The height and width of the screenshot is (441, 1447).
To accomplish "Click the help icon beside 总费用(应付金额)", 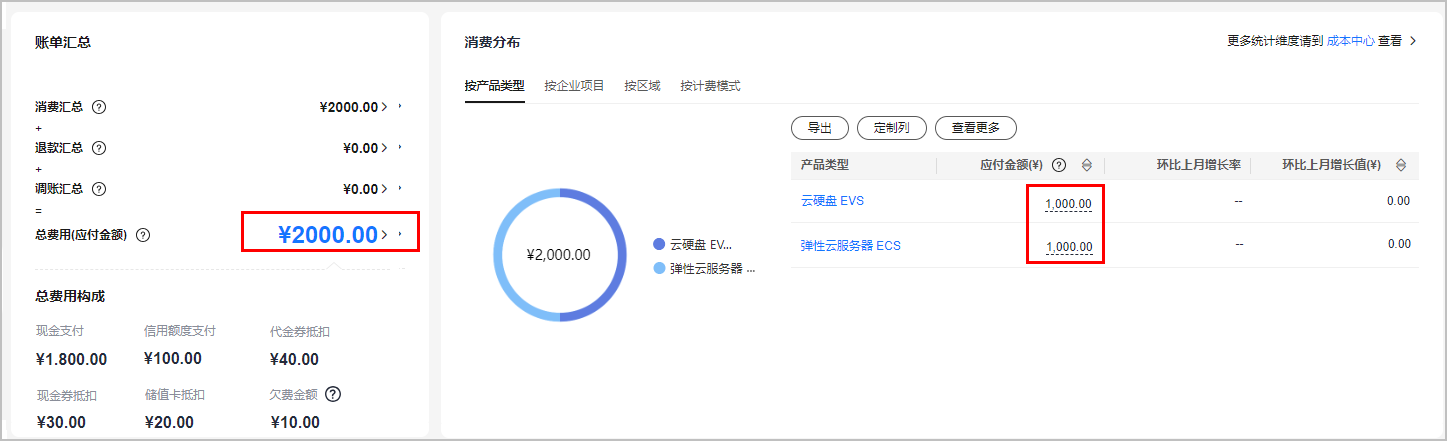I will coord(143,235).
